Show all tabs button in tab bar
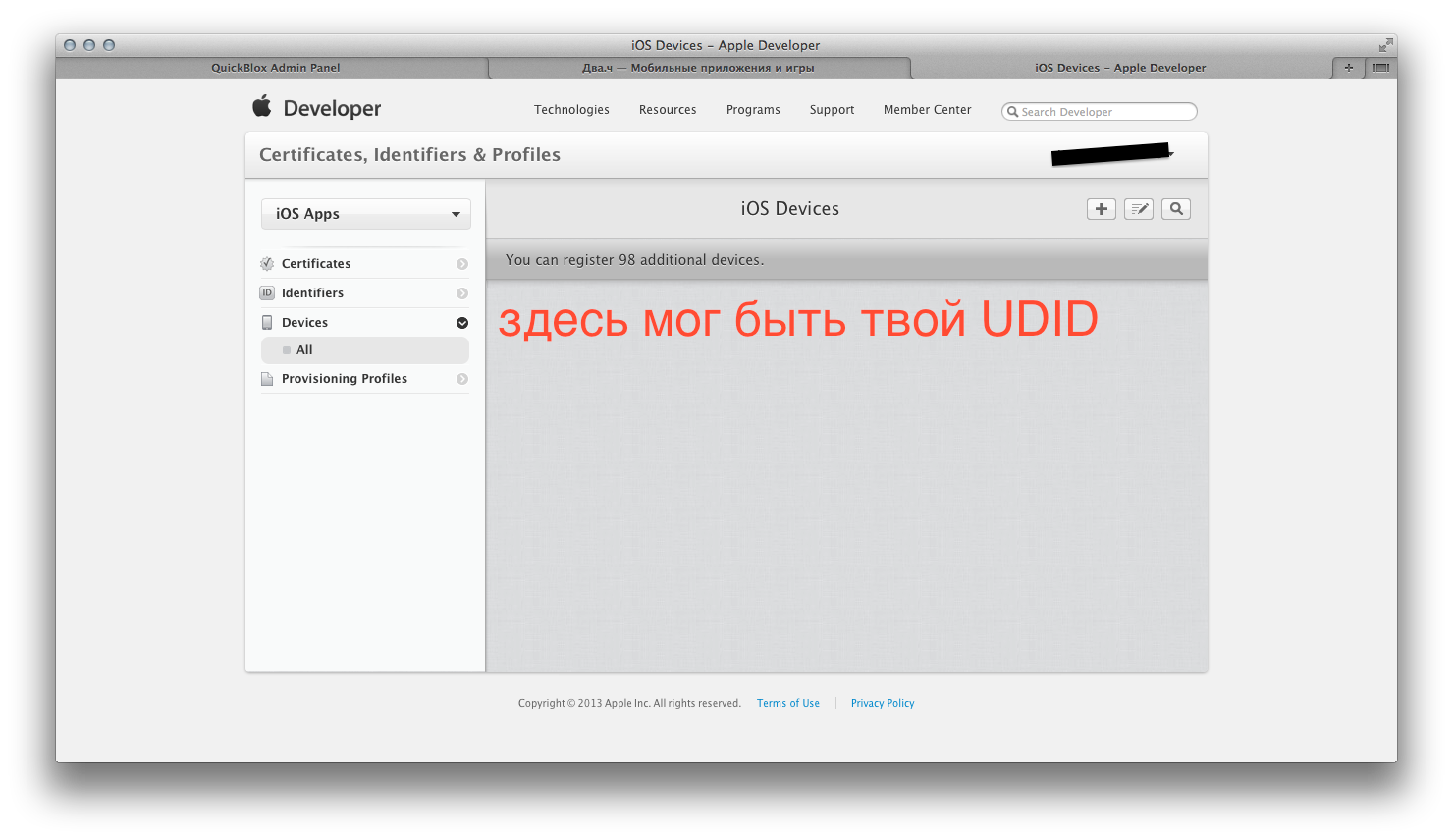The width and height of the screenshot is (1453, 840). click(1381, 68)
